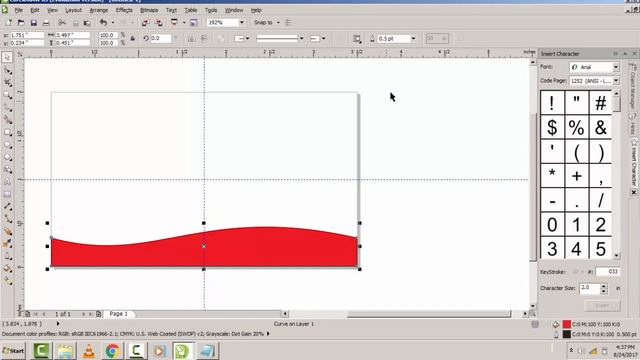
Task: Open the zoom level dropdown
Action: coord(242,22)
